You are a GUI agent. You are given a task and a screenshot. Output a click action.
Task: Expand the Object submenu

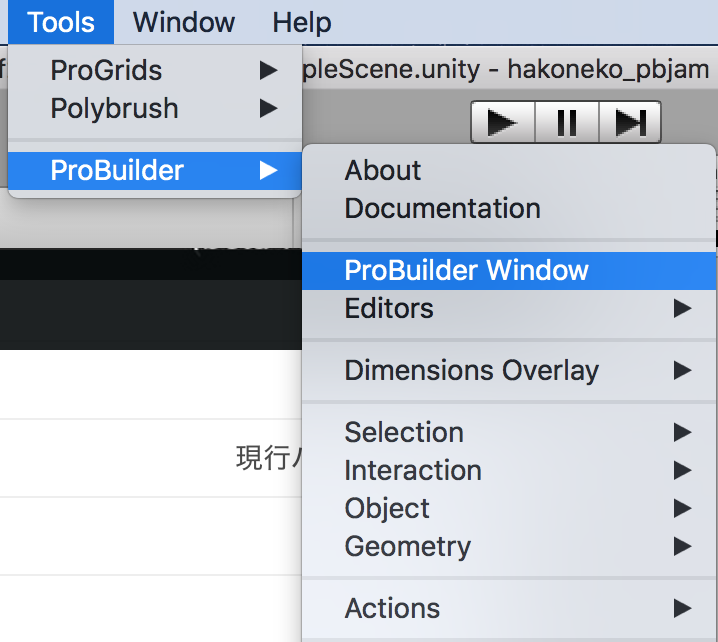coord(509,508)
